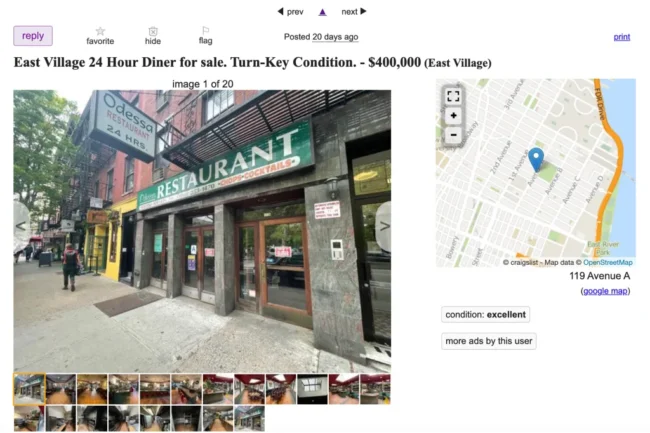Click the 20 days ago posted date
Image resolution: width=650 pixels, height=433 pixels.
coord(335,37)
